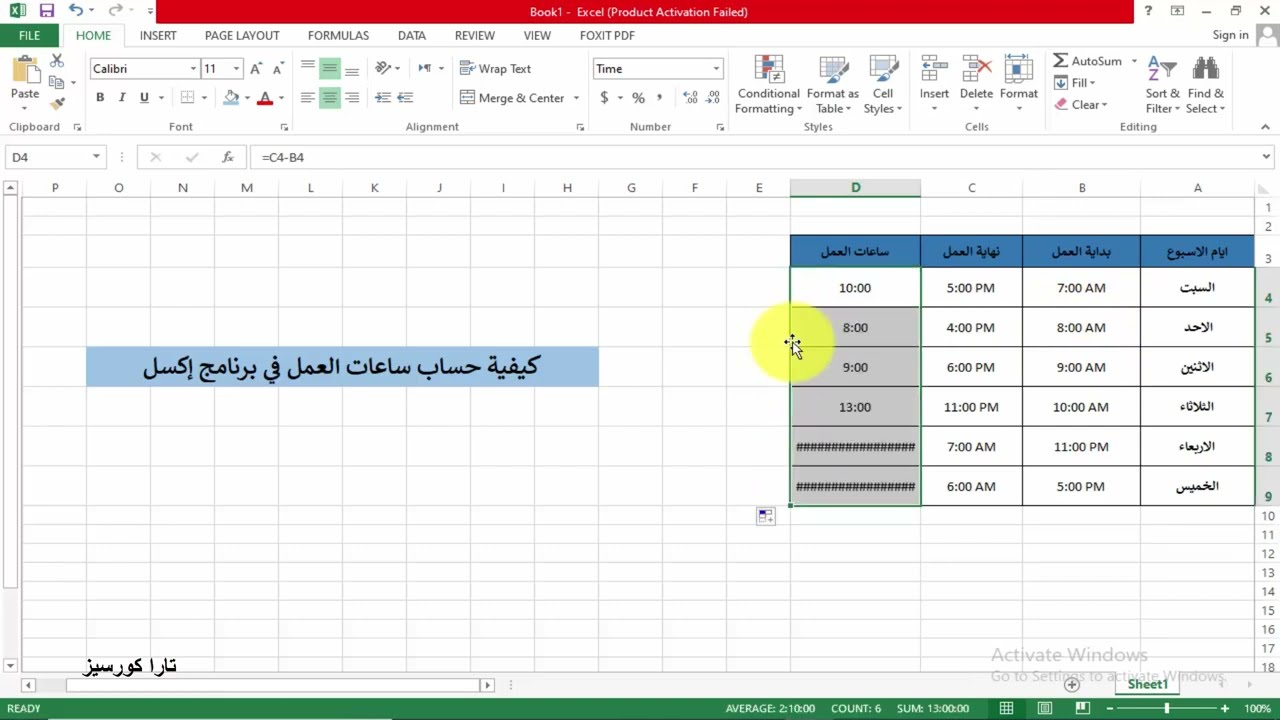This screenshot has width=1280, height=720.
Task: Open the Name Box dropdown arrow
Action: click(x=96, y=157)
